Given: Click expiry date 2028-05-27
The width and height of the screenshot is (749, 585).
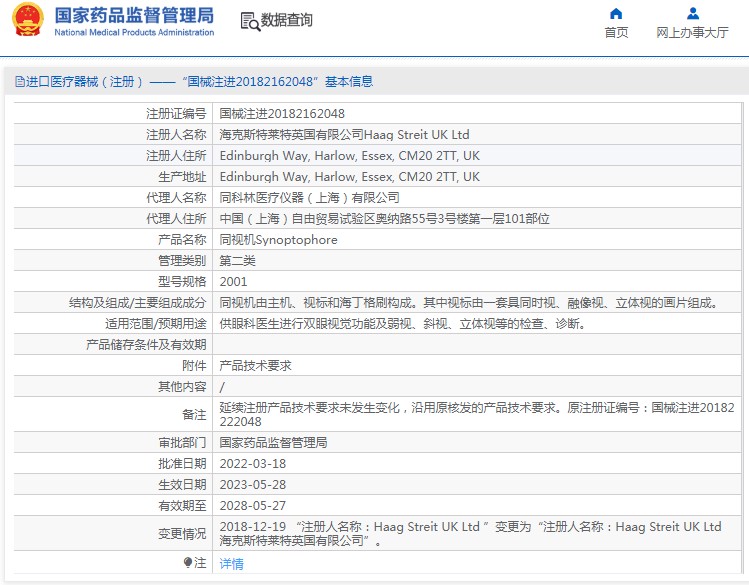Looking at the screenshot, I should pyautogui.click(x=253, y=506).
